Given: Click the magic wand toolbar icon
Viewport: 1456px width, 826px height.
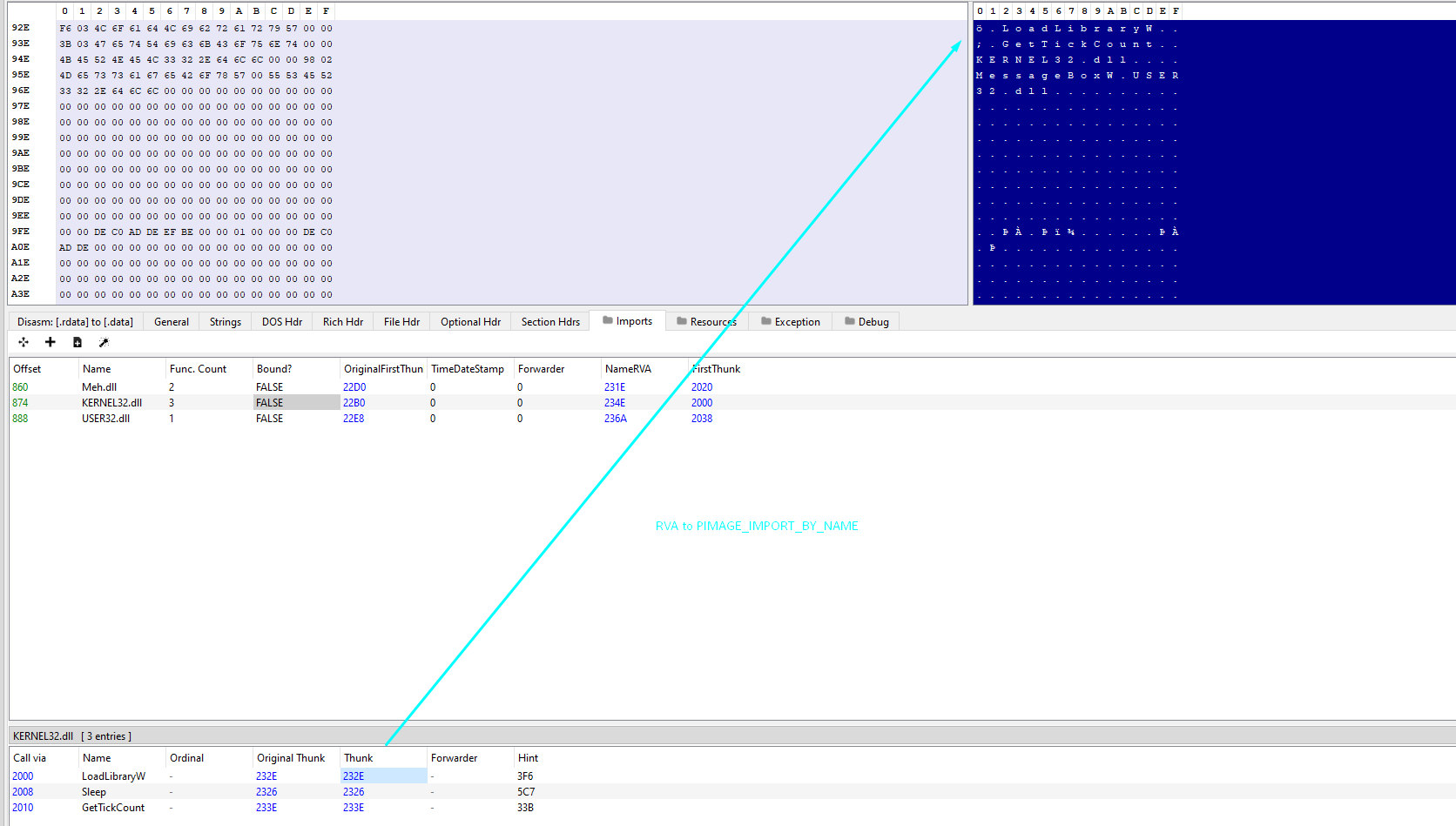Looking at the screenshot, I should pos(104,342).
